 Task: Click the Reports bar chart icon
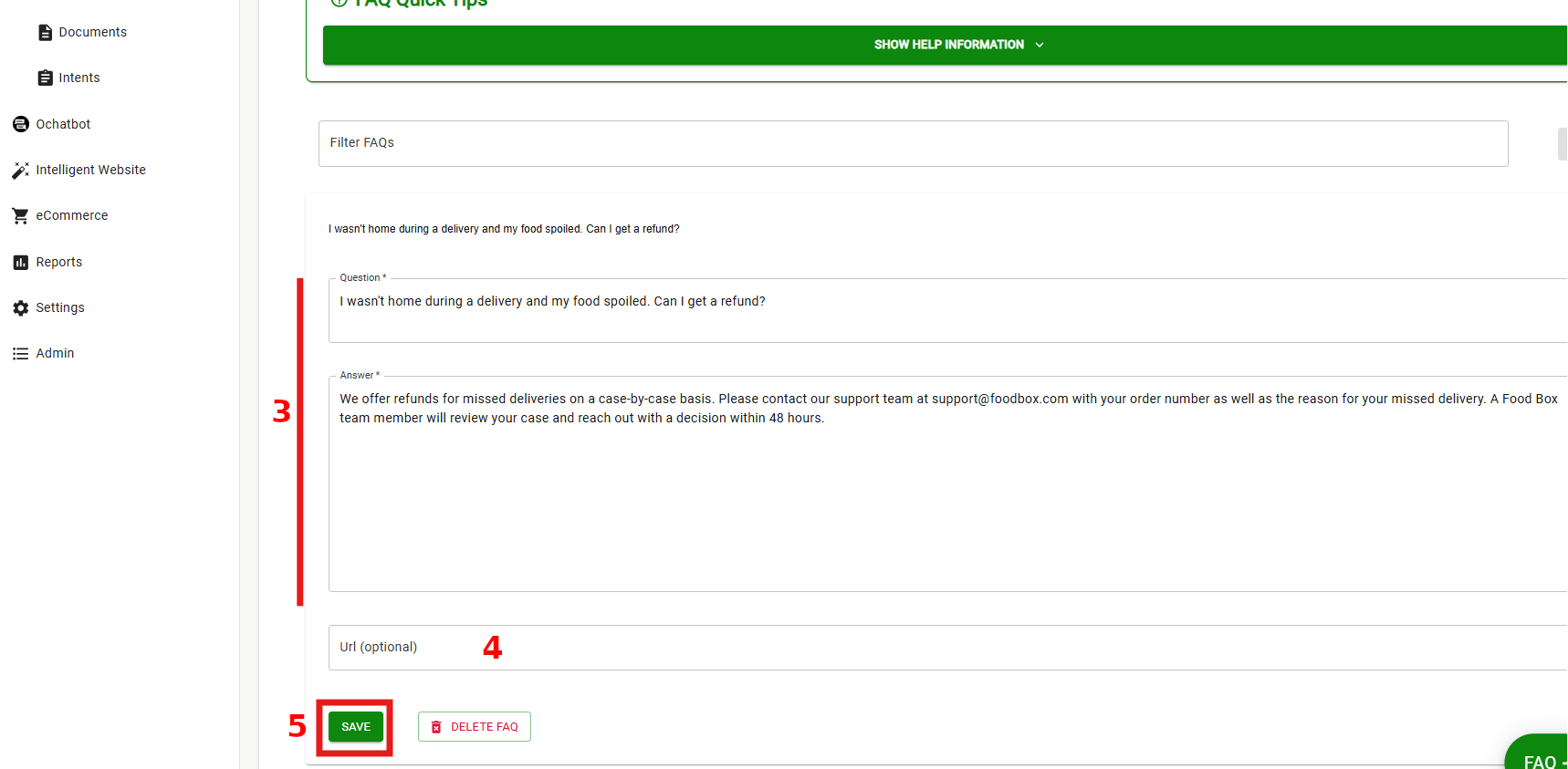point(21,263)
